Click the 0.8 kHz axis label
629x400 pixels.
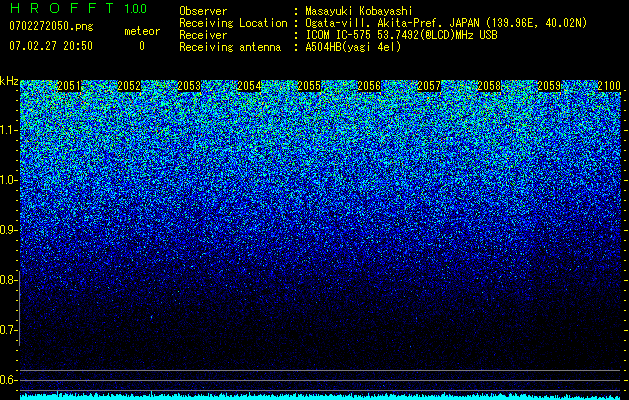coord(7,280)
